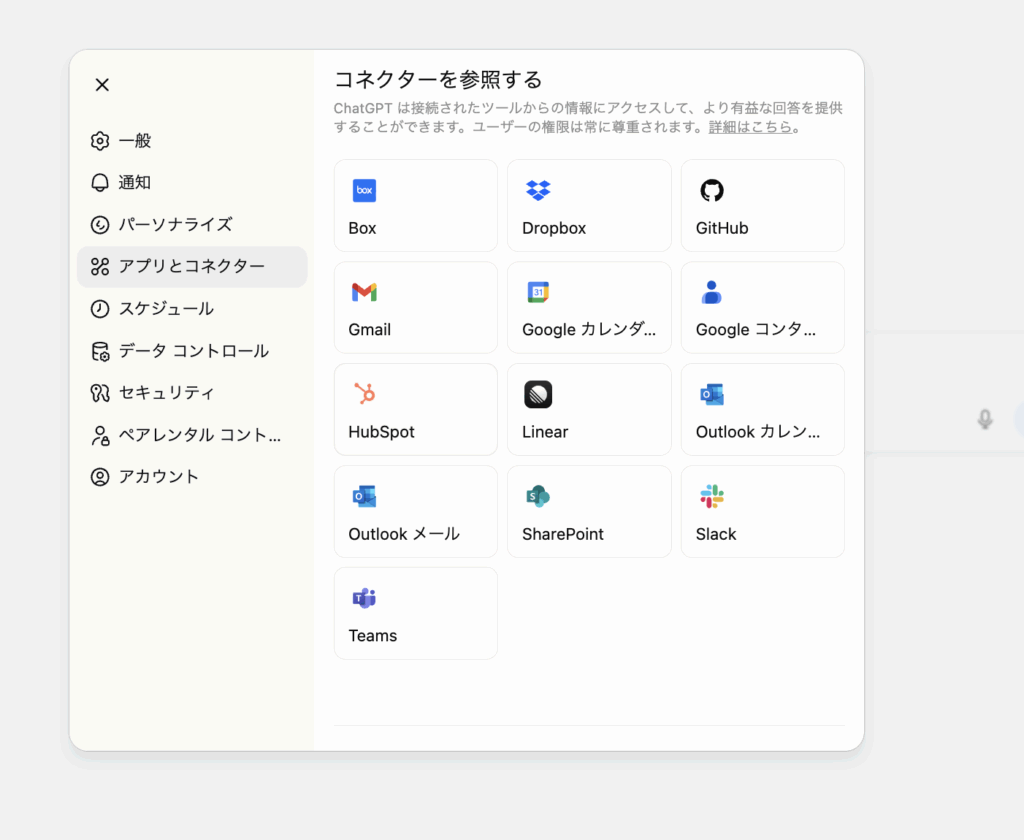This screenshot has height=840, width=1024.
Task: Open the Box connector icon
Action: 364,190
